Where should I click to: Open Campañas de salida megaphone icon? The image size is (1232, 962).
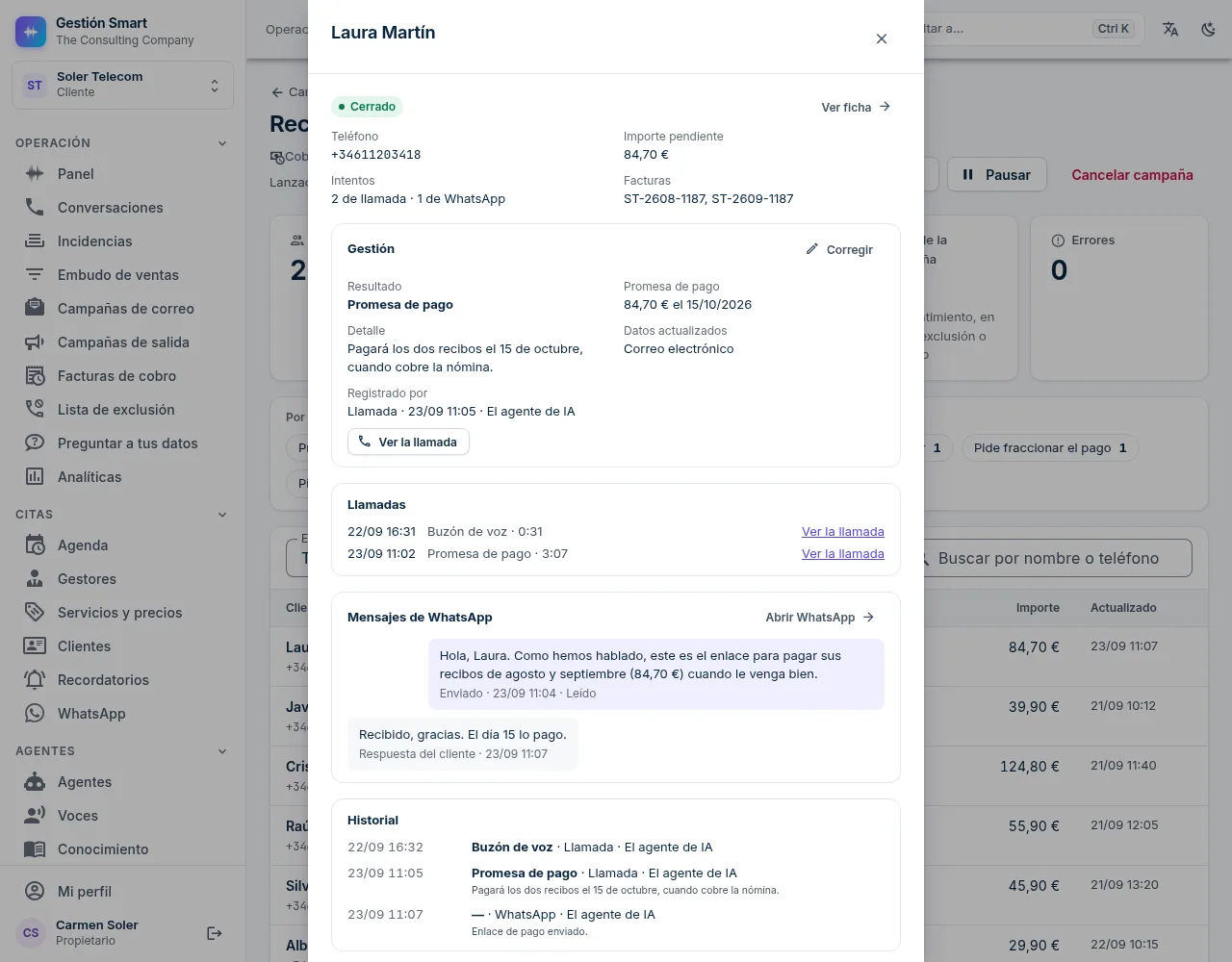35,342
